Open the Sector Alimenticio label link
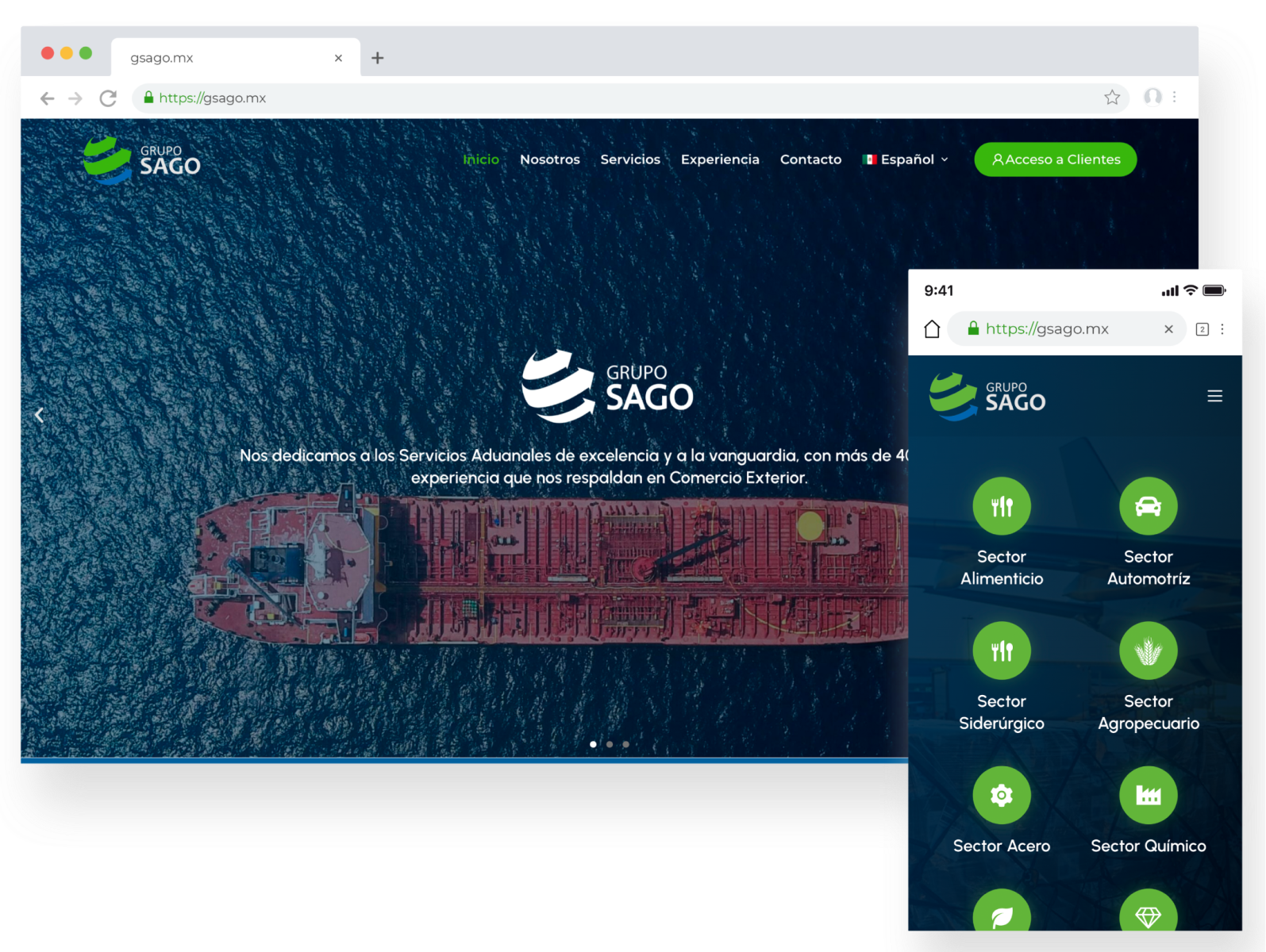This screenshot has width=1266, height=952. tap(1002, 568)
